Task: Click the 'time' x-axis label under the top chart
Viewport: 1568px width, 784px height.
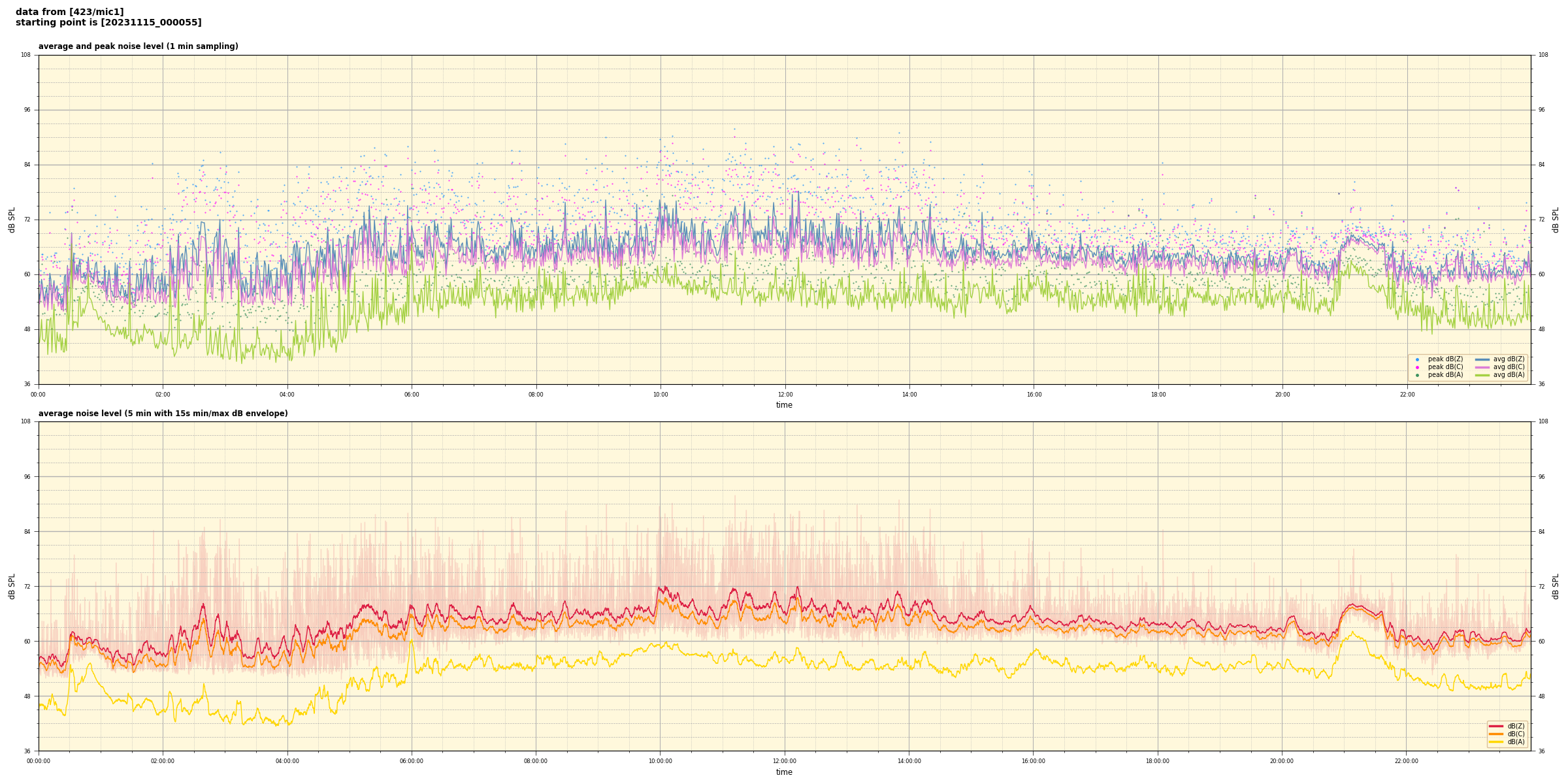Action: coord(784,405)
